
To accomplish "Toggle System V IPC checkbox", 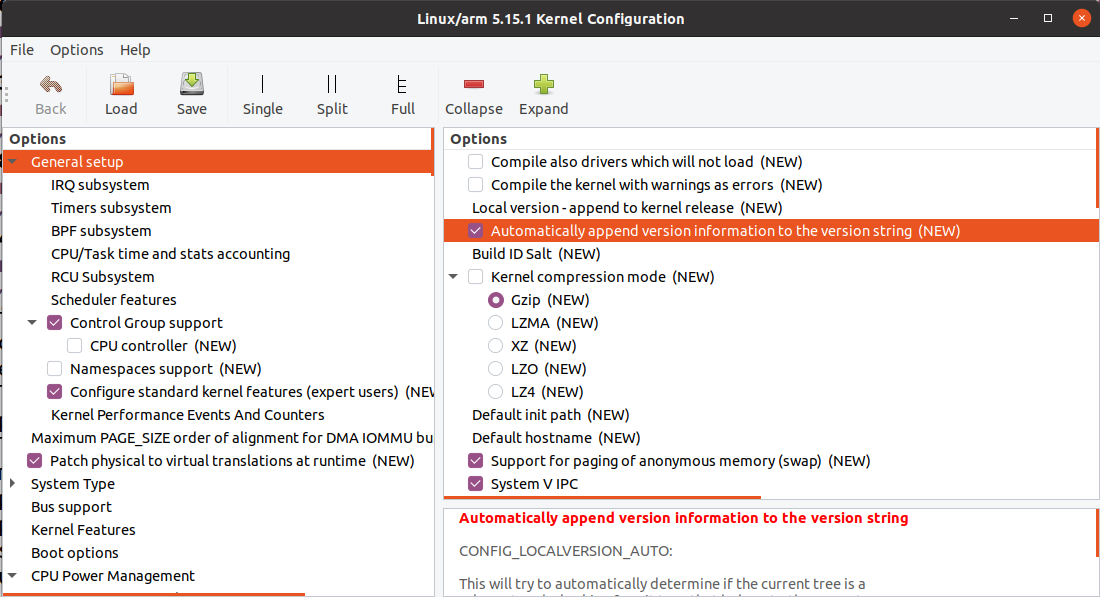I will tap(476, 484).
